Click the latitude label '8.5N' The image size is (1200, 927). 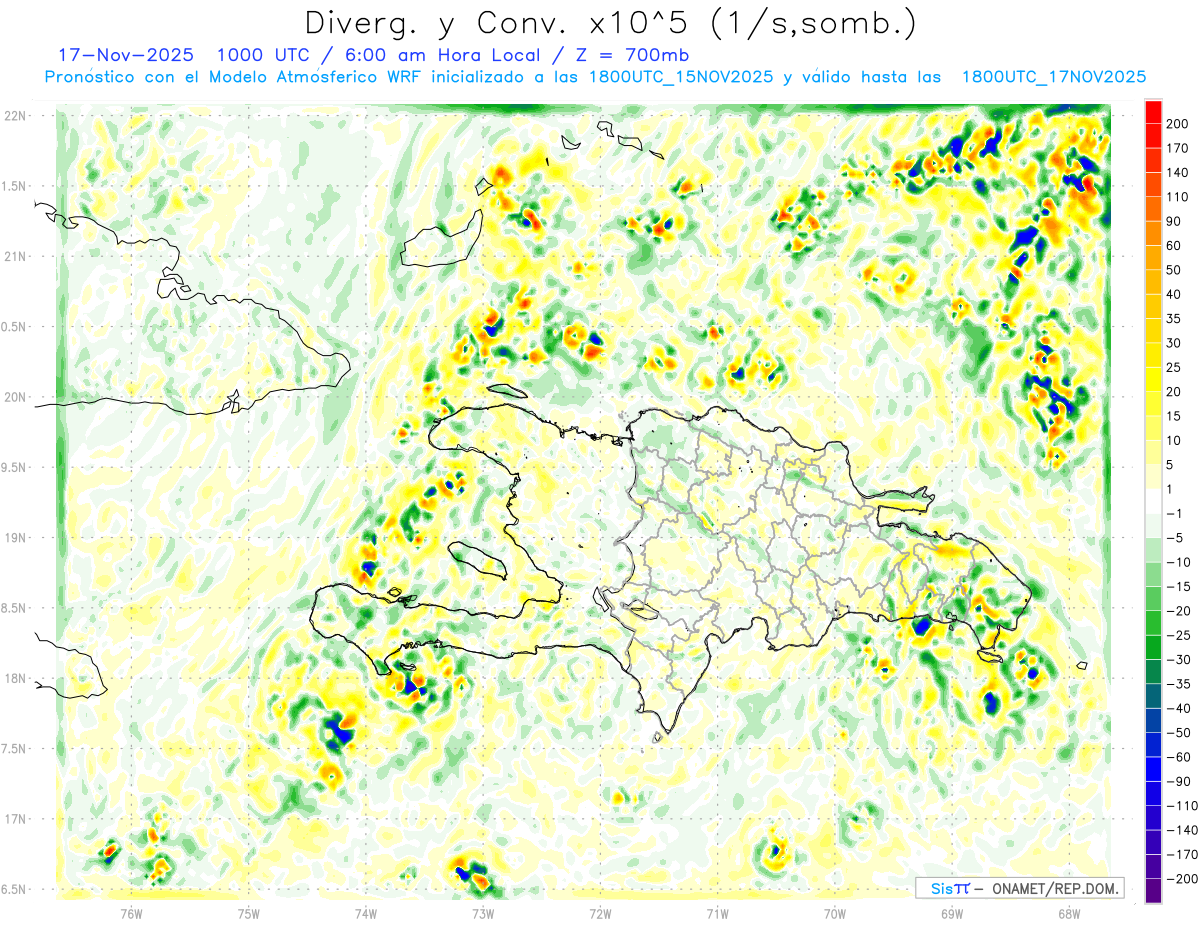coord(15,609)
